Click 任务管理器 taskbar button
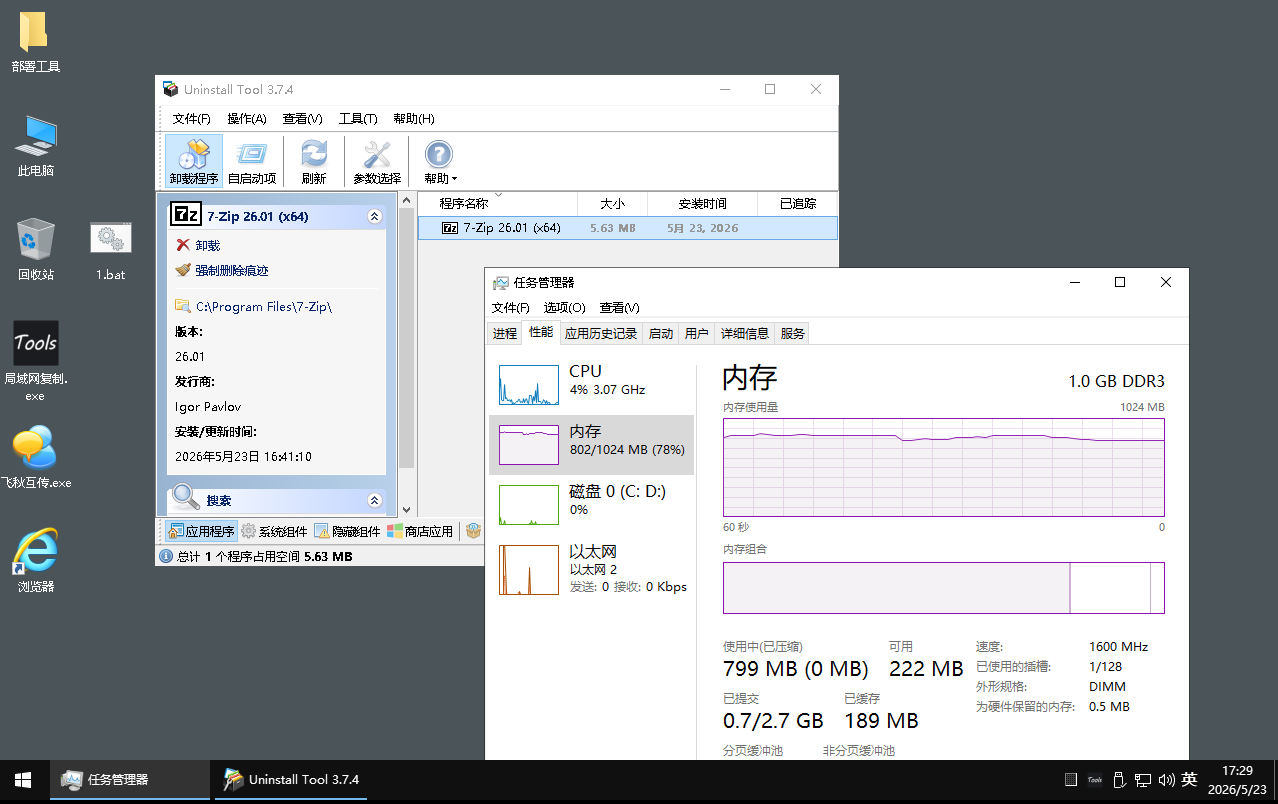Image resolution: width=1278 pixels, height=804 pixels. [x=130, y=780]
